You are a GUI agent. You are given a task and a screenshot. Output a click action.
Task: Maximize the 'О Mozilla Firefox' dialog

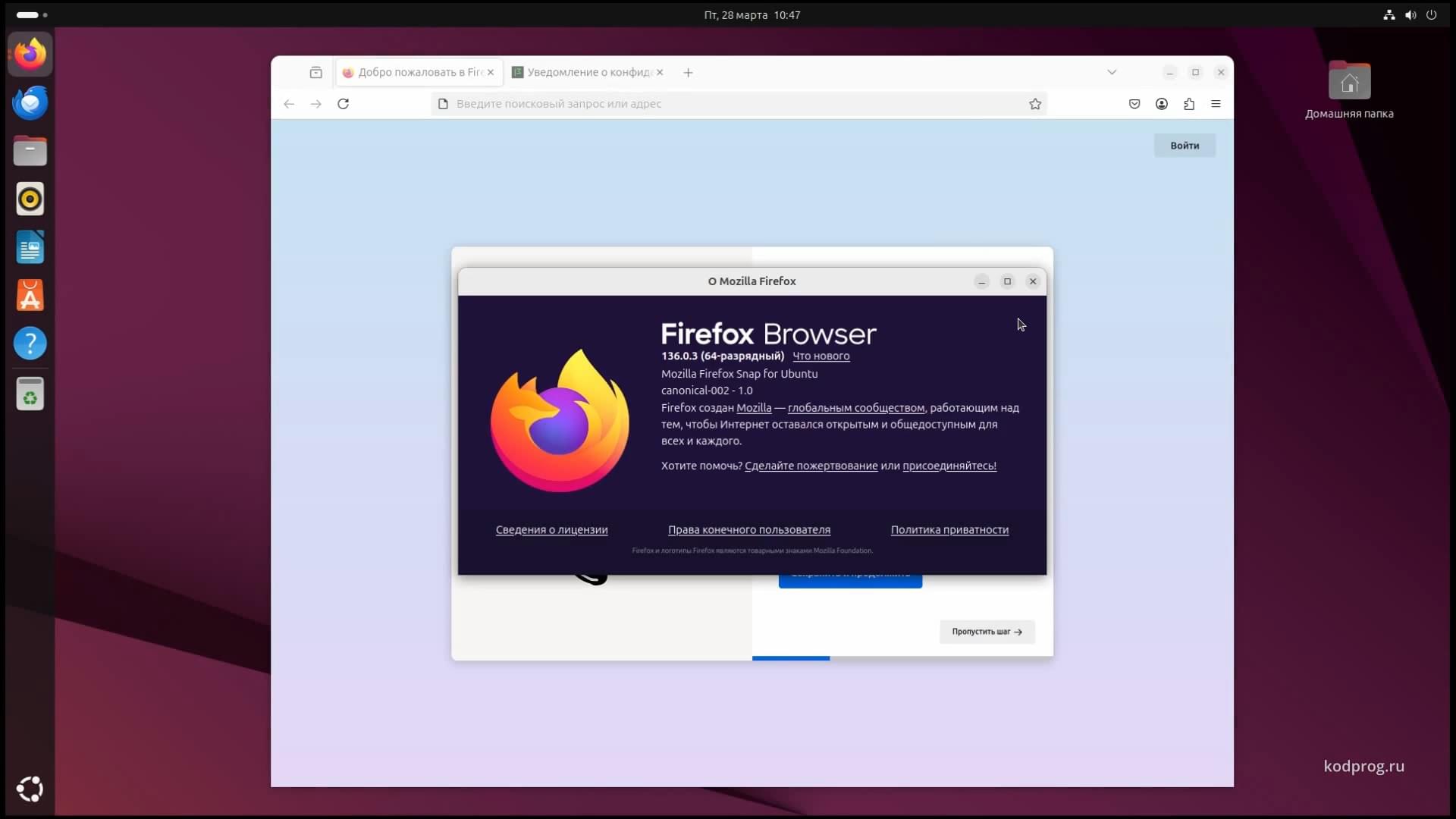(1007, 281)
